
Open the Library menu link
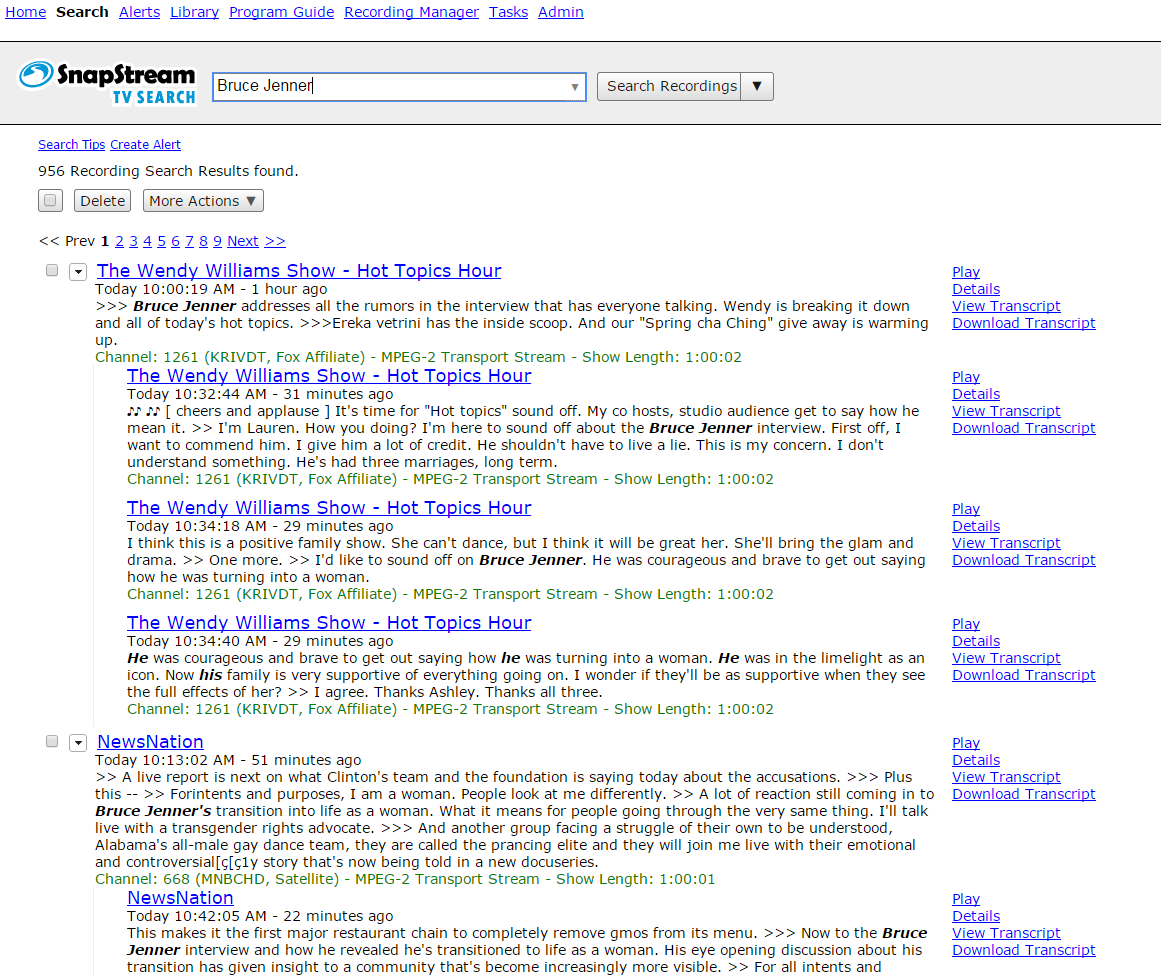coord(194,12)
